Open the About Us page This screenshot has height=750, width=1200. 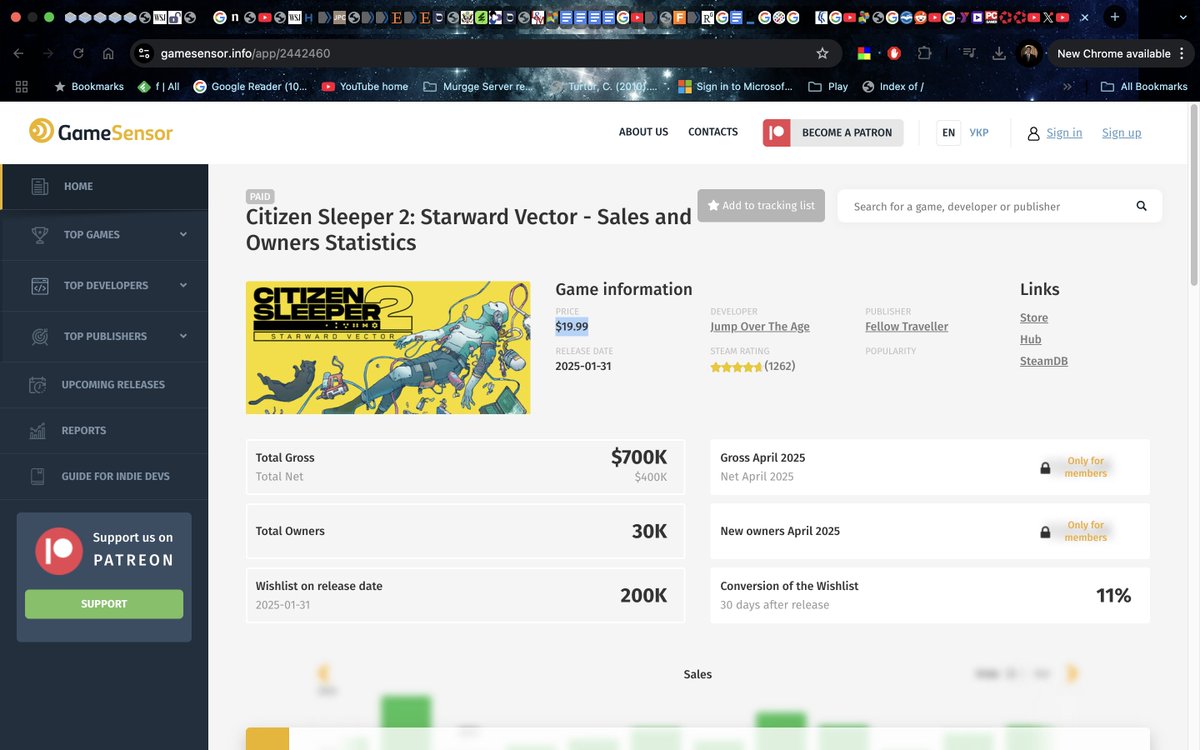pos(643,132)
